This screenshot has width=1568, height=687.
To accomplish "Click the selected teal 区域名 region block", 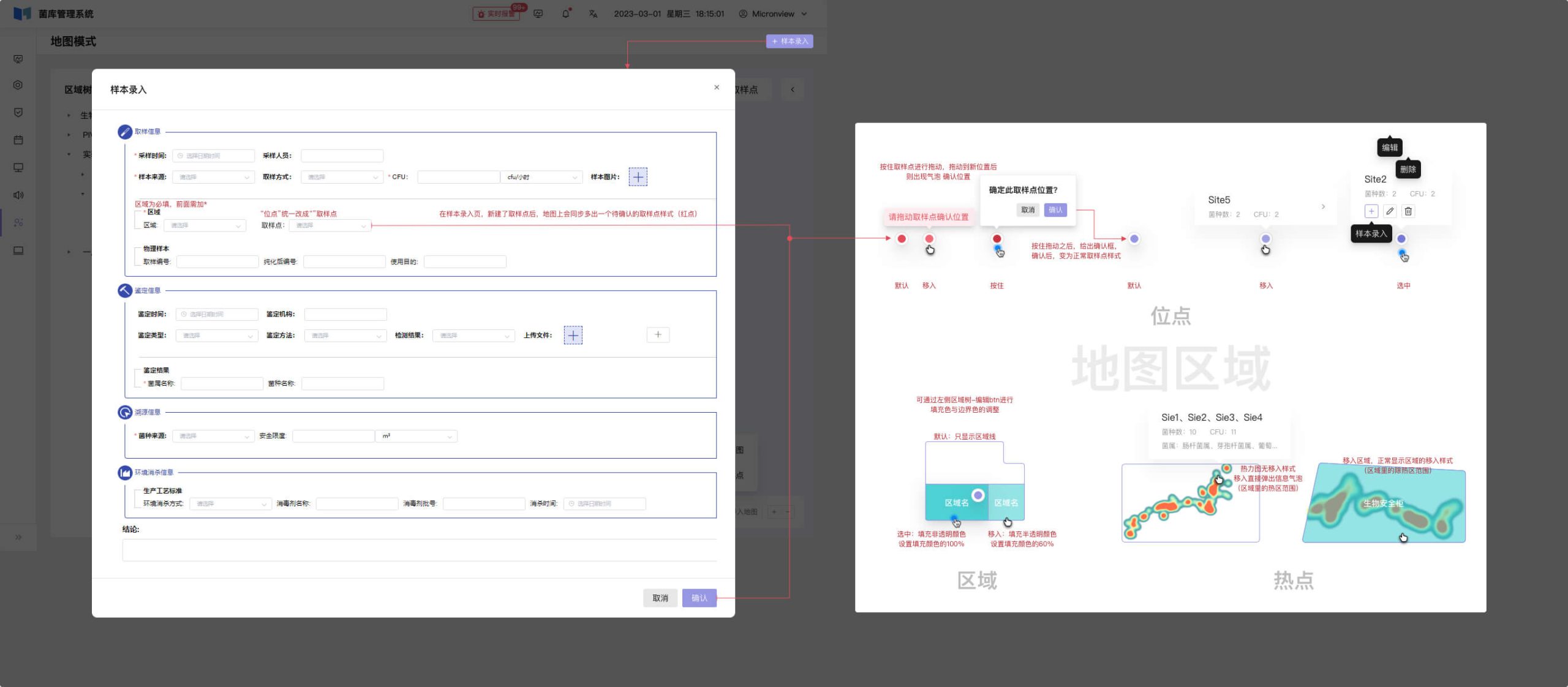I will coord(956,503).
